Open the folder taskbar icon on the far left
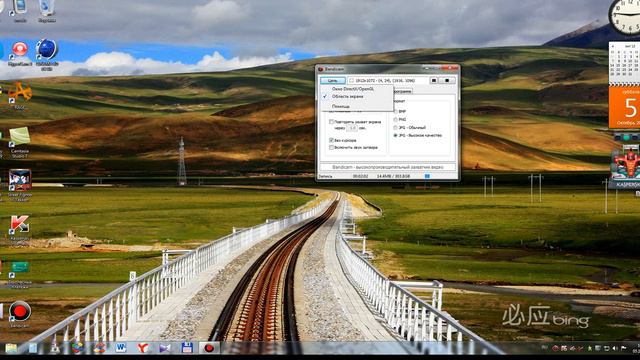This screenshot has width=640, height=360. click(11, 348)
